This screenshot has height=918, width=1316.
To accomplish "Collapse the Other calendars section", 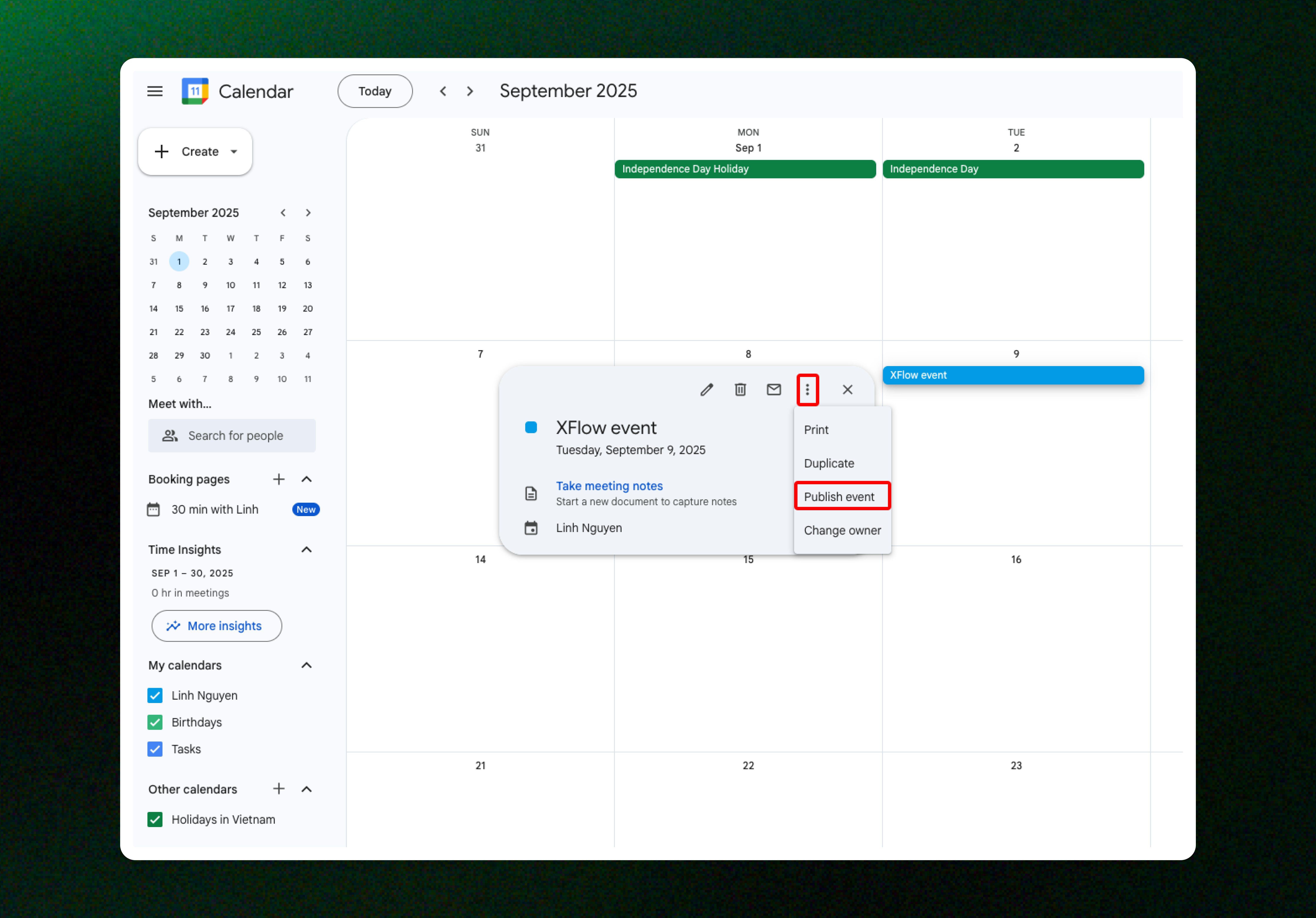I will point(307,790).
